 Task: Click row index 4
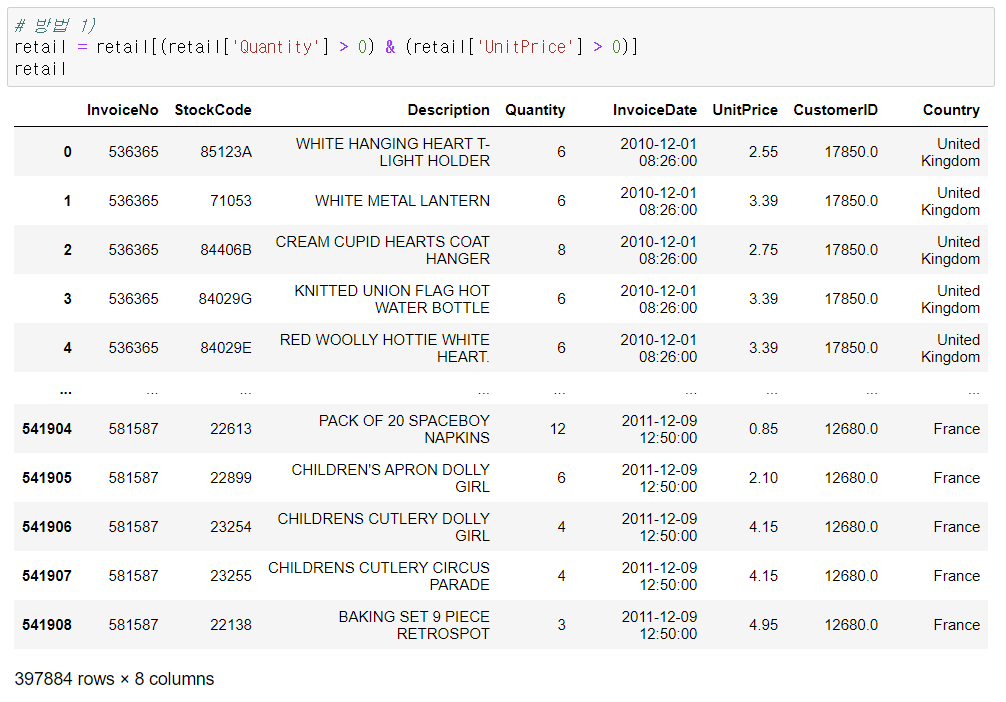tap(67, 348)
